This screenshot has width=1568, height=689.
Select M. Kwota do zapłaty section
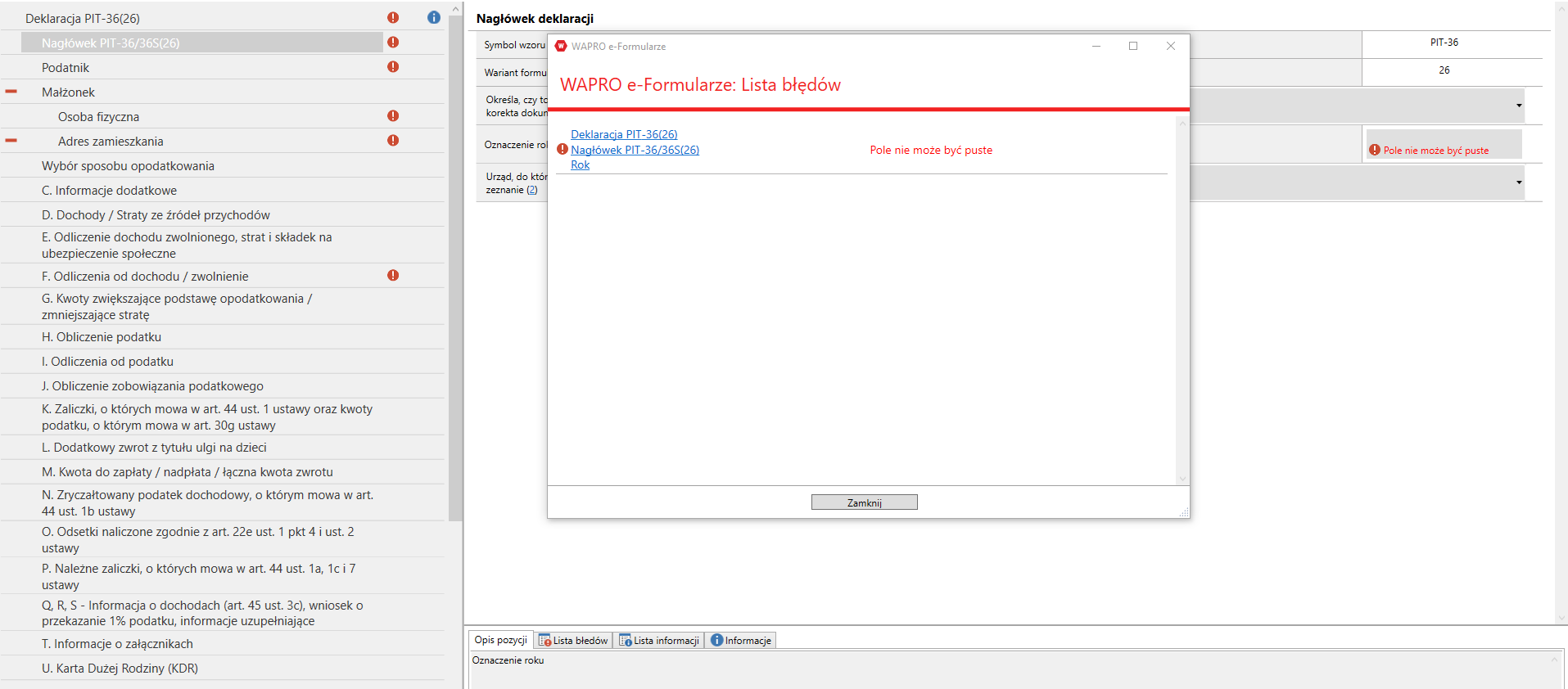coord(188,471)
